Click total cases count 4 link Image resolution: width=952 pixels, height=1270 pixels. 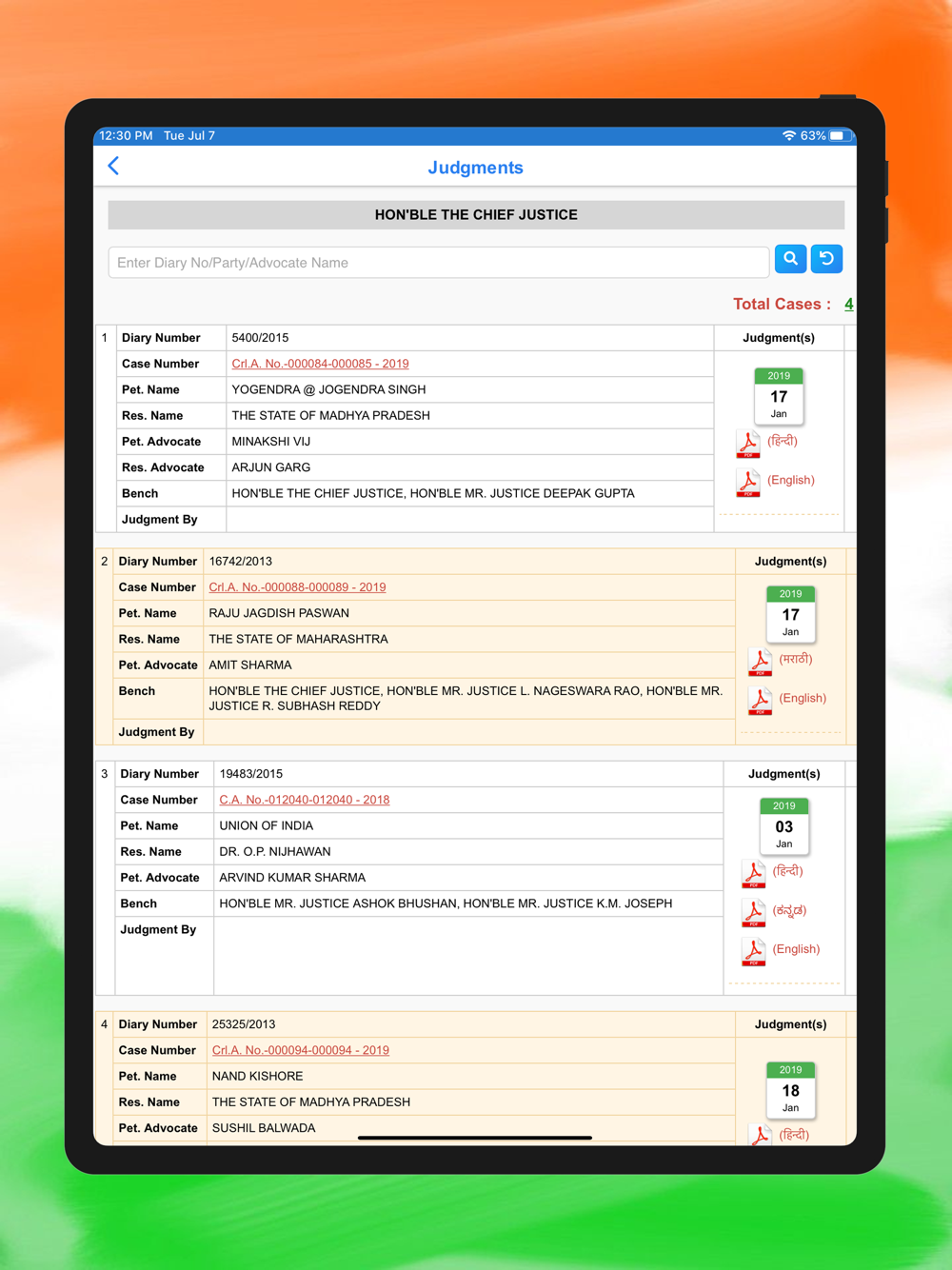848,304
